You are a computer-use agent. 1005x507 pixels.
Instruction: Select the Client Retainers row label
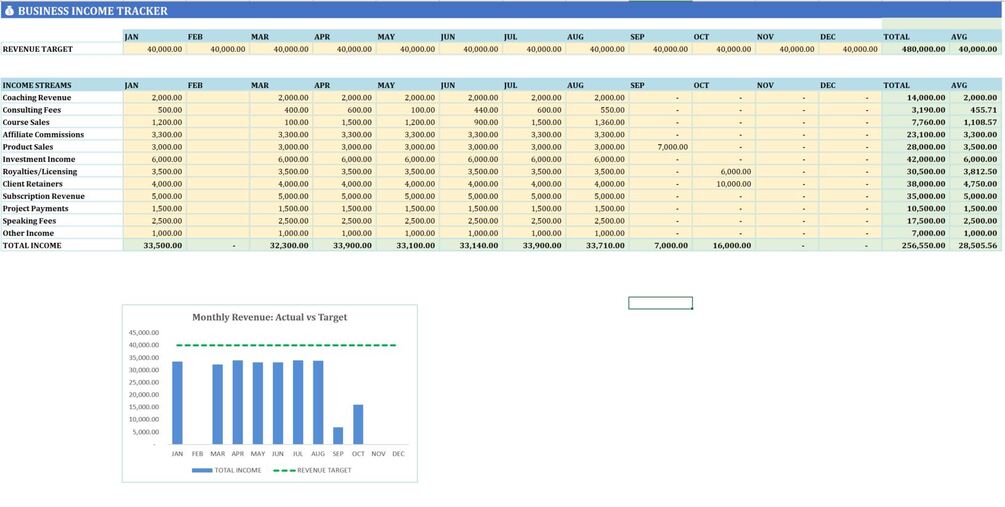point(33,183)
